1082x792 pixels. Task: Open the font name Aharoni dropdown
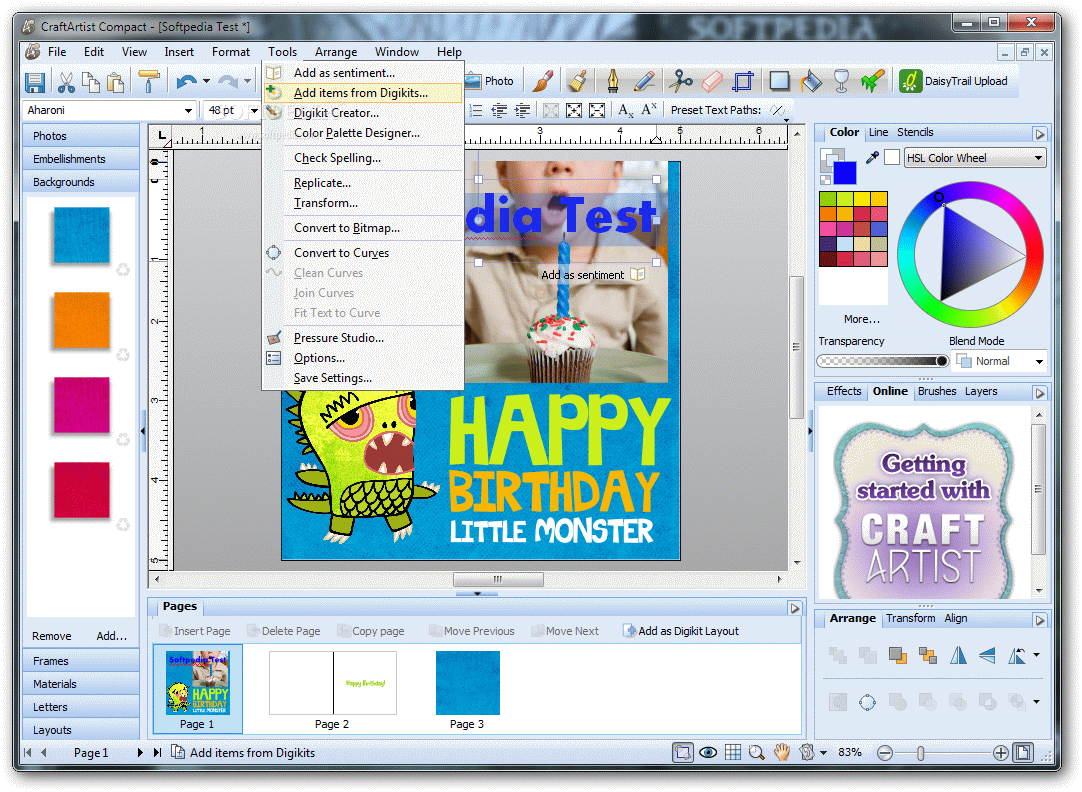tap(188, 110)
